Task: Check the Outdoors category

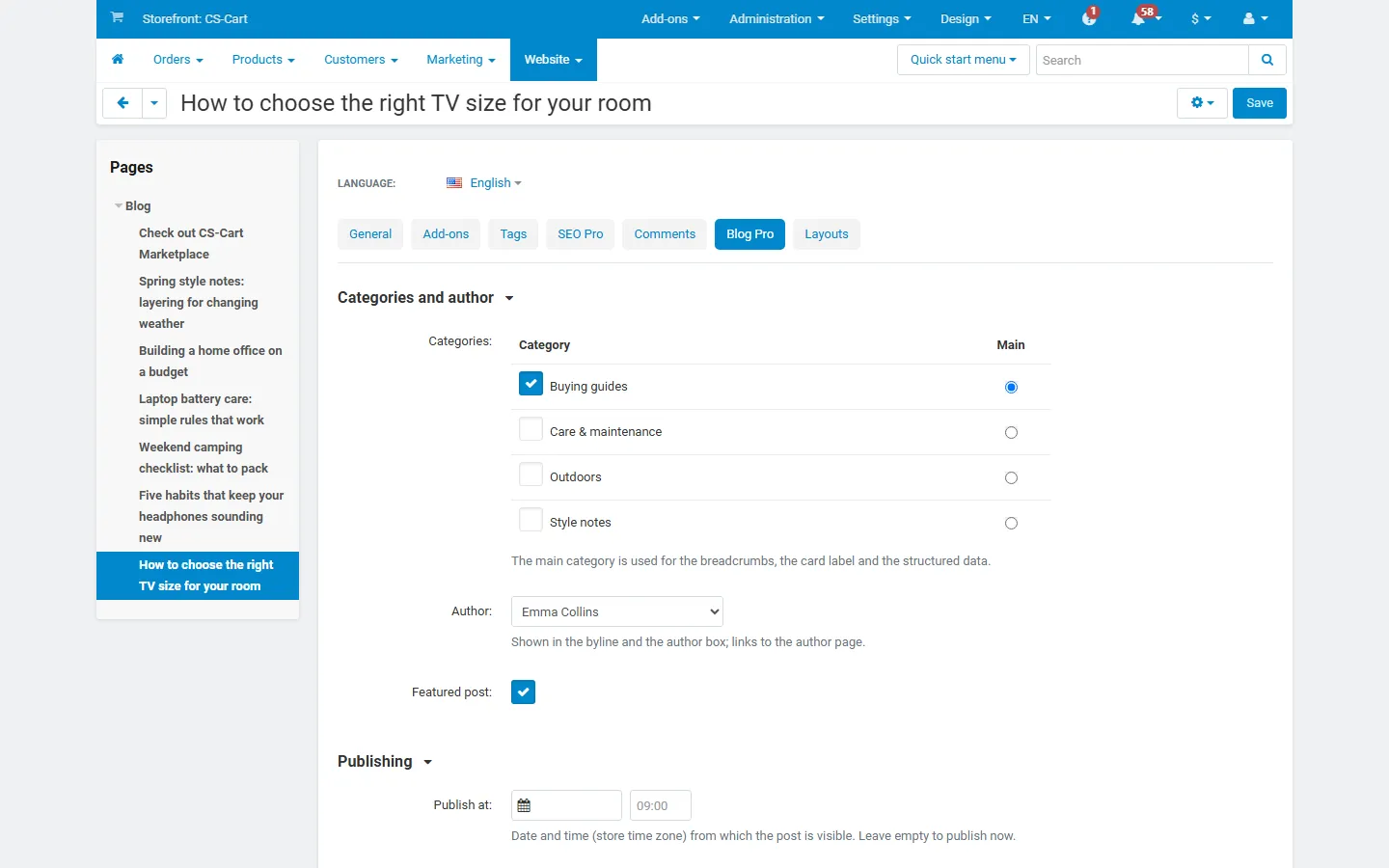Action: pyautogui.click(x=531, y=475)
